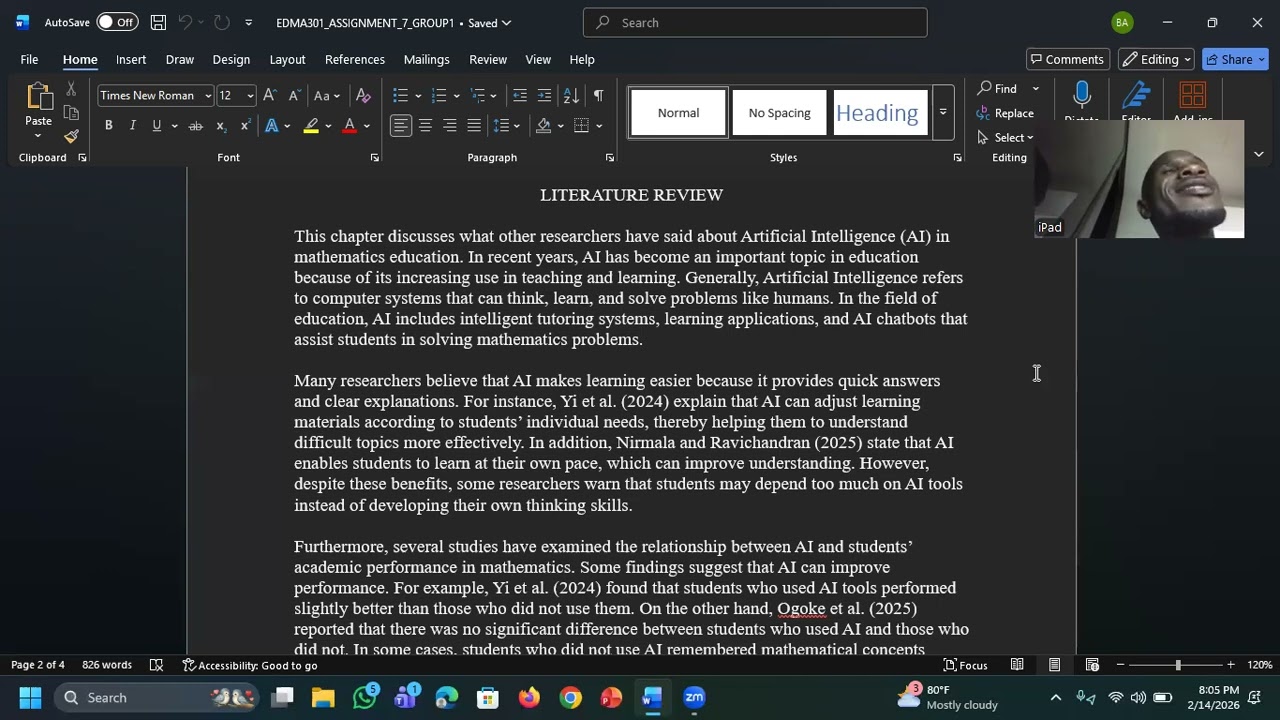Switch to the References tab

point(355,59)
